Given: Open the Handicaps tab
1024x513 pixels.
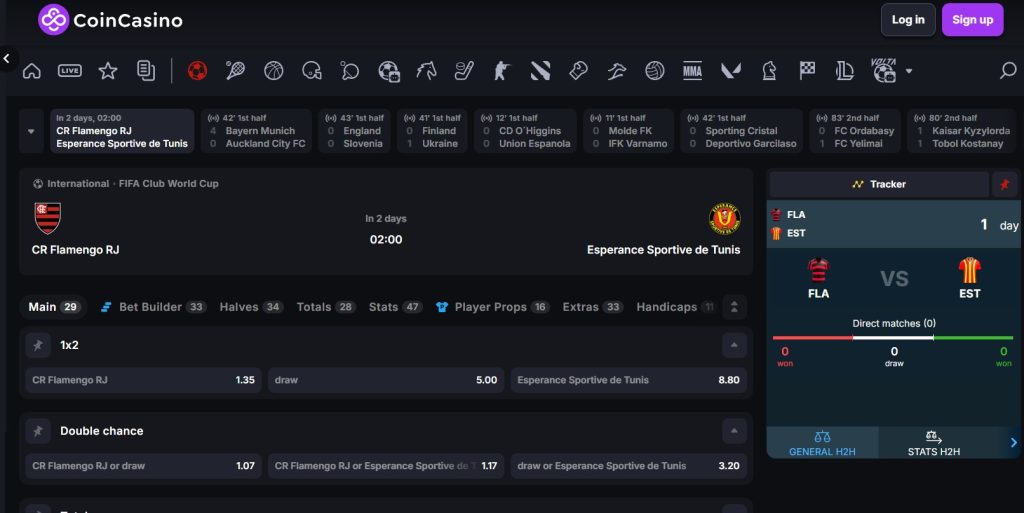Looking at the screenshot, I should pos(675,307).
